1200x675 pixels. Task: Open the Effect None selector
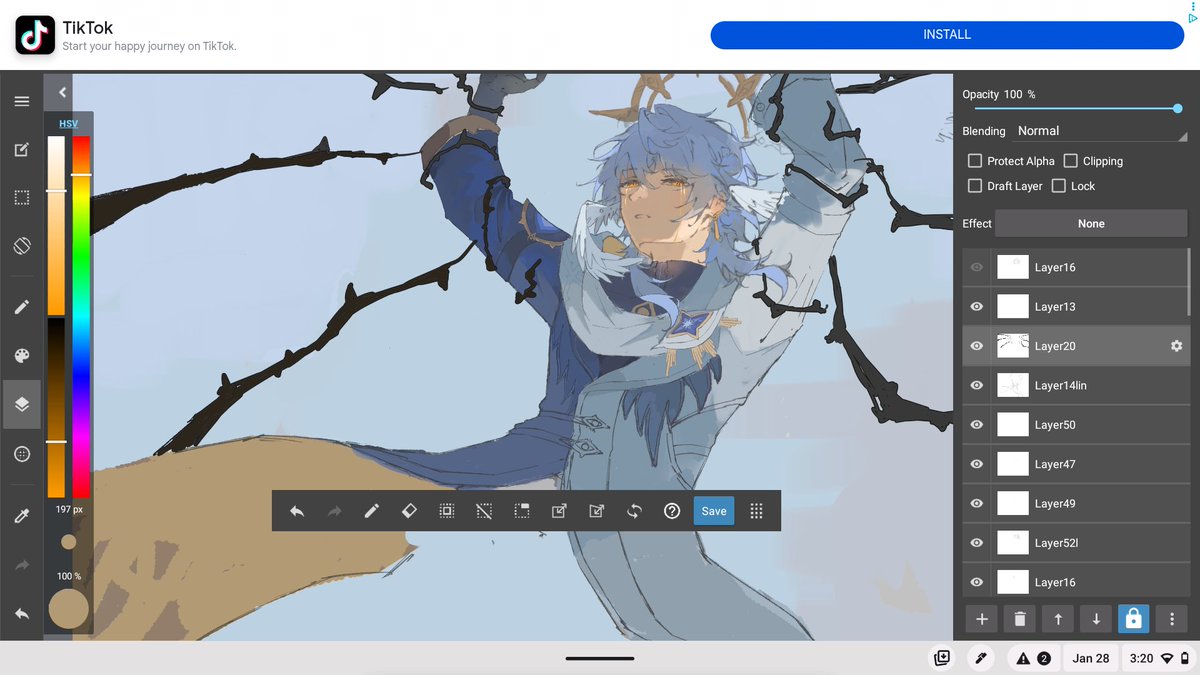coord(1091,224)
